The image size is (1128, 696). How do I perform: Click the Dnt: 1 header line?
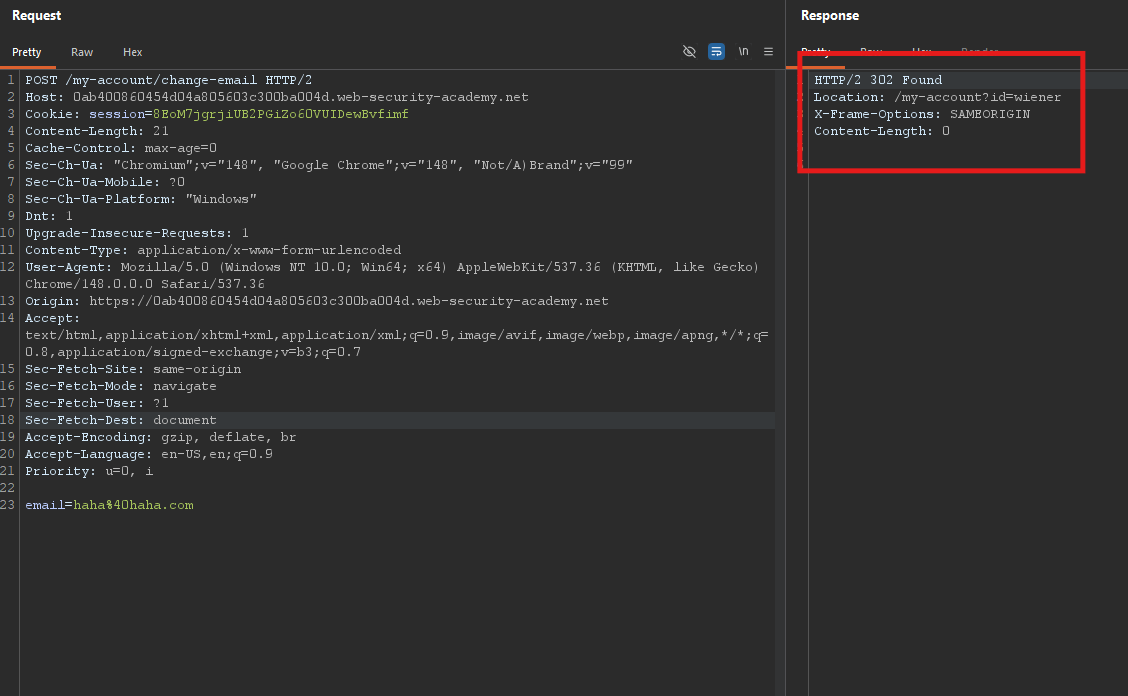click(49, 216)
